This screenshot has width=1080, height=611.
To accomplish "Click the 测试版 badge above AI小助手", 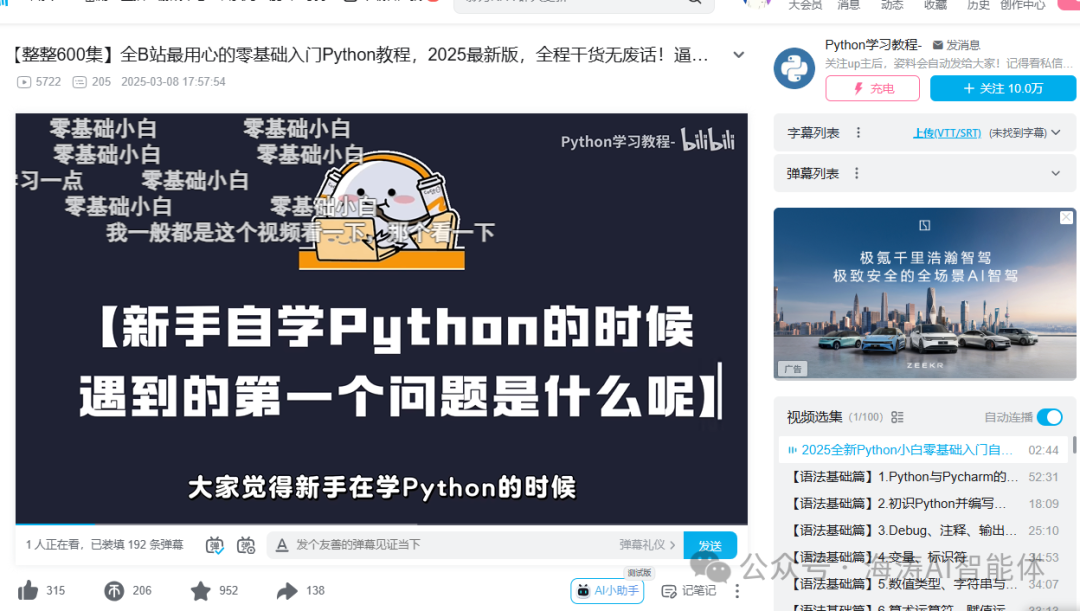I will pos(638,572).
